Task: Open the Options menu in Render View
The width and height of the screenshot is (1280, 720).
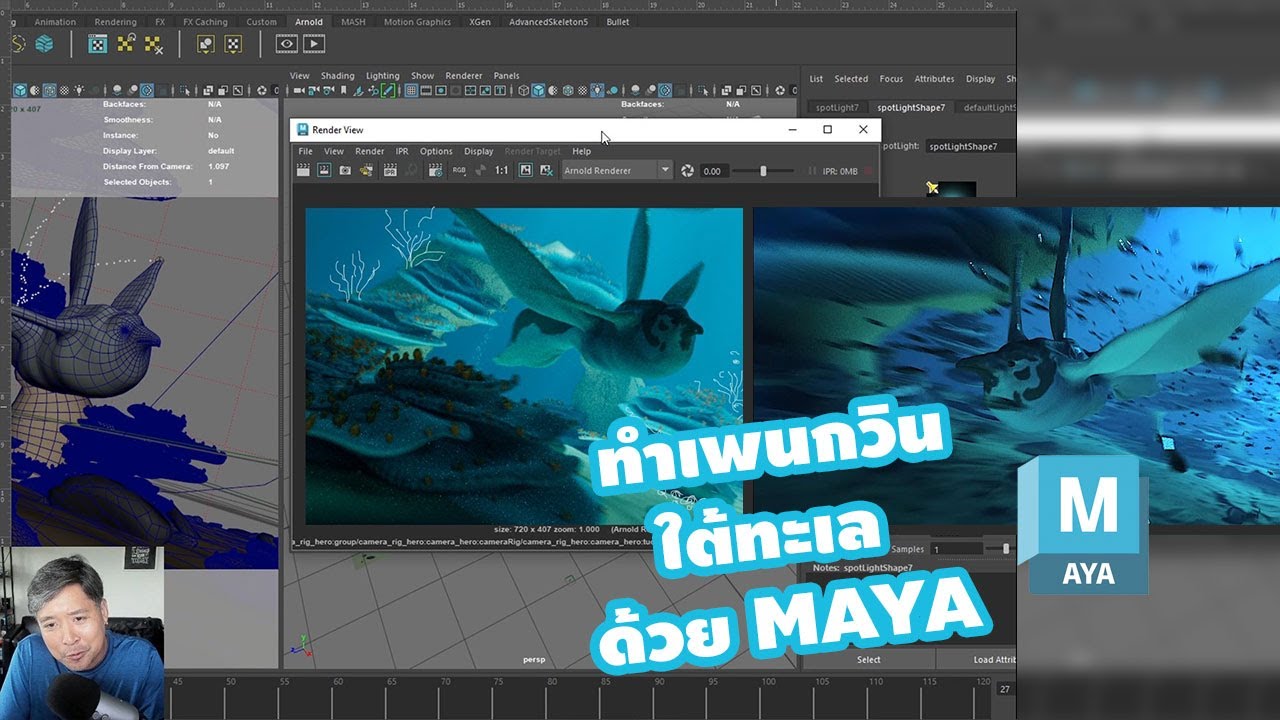Action: pos(436,151)
